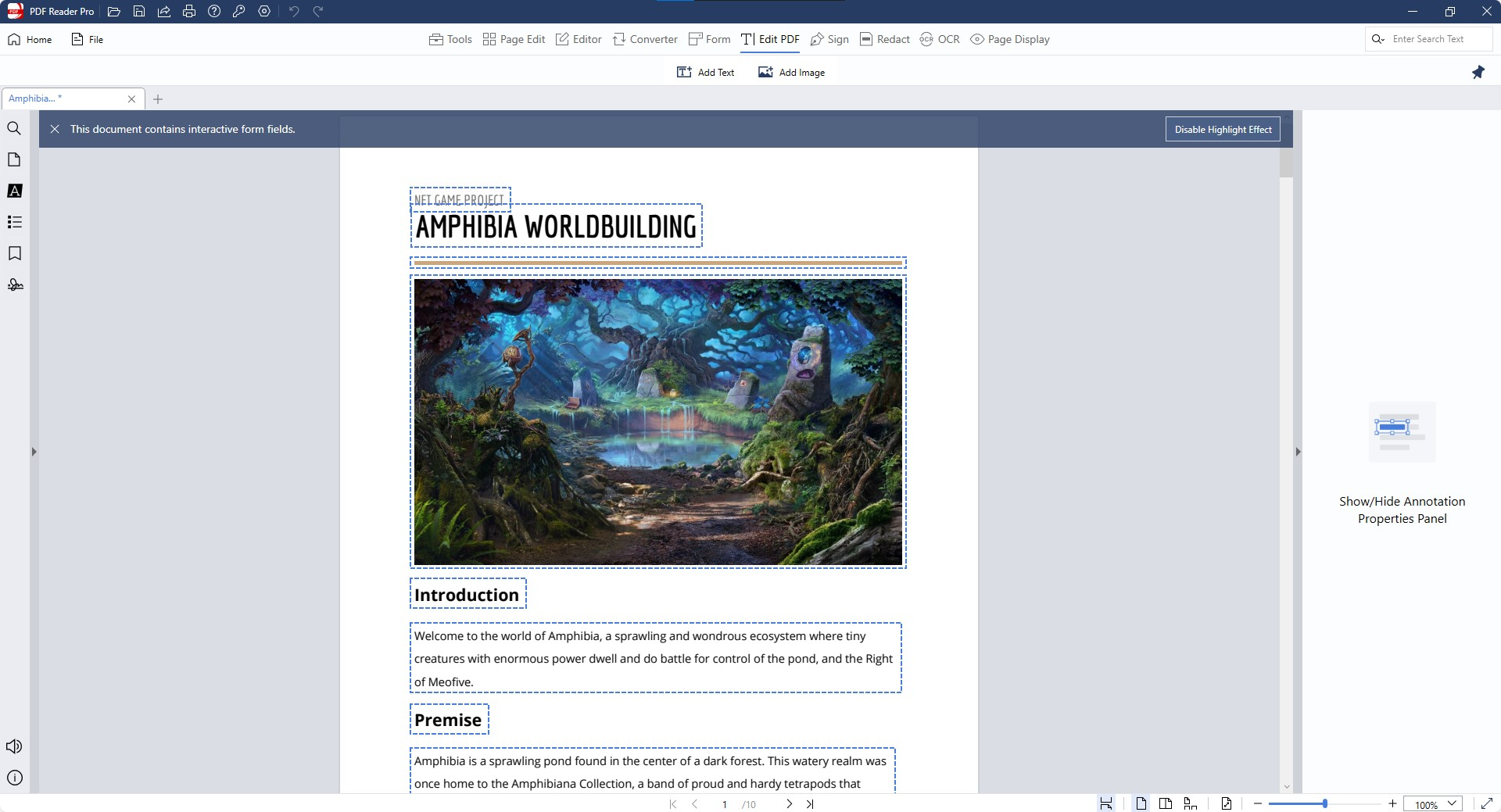Screen dimensions: 1501x812
Task: Expand the left side panel arrow
Action: point(34,452)
